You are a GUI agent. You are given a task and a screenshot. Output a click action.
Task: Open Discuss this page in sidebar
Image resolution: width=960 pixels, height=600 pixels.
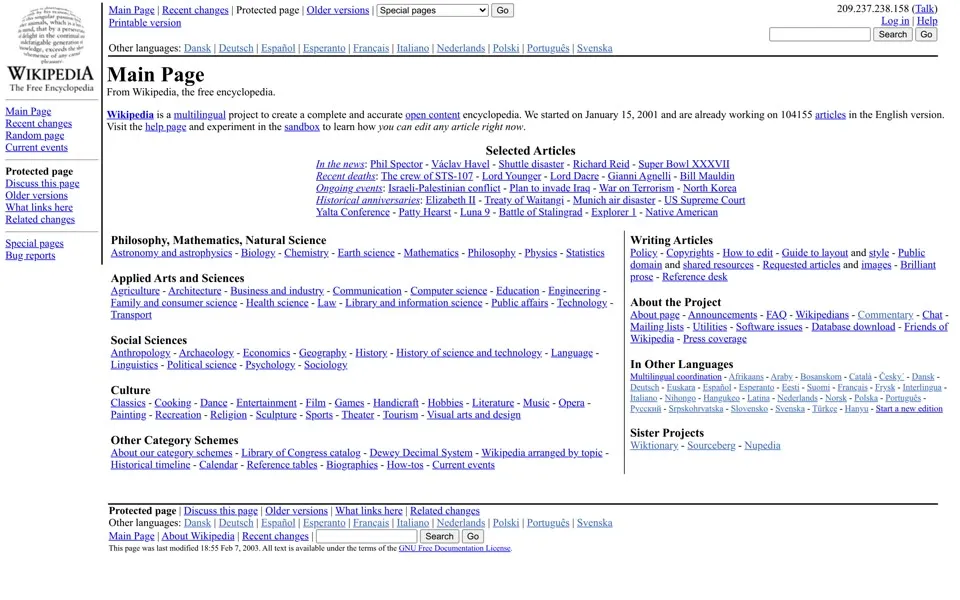(x=42, y=184)
